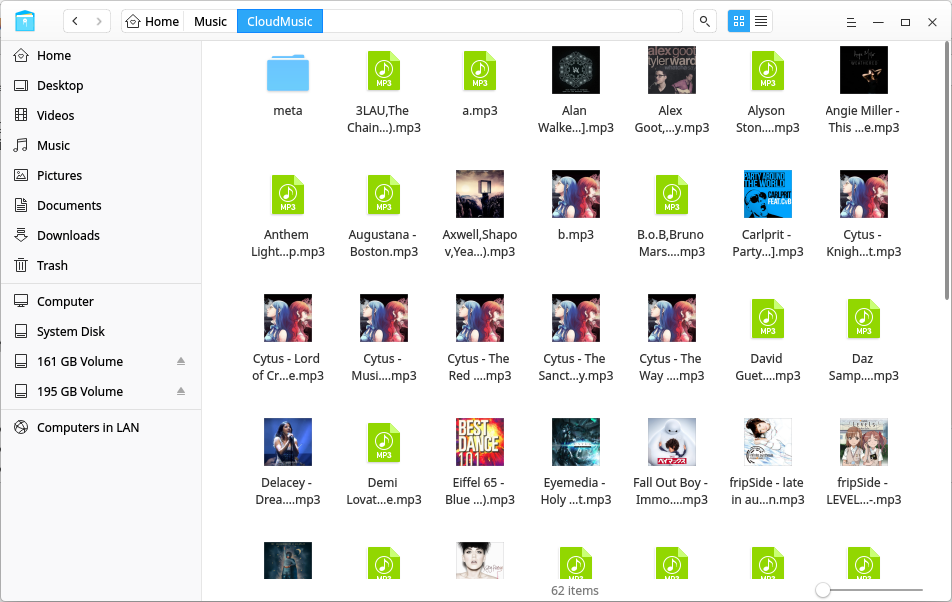Eject the 161 GB Volume
This screenshot has height=602, width=952.
click(x=181, y=361)
